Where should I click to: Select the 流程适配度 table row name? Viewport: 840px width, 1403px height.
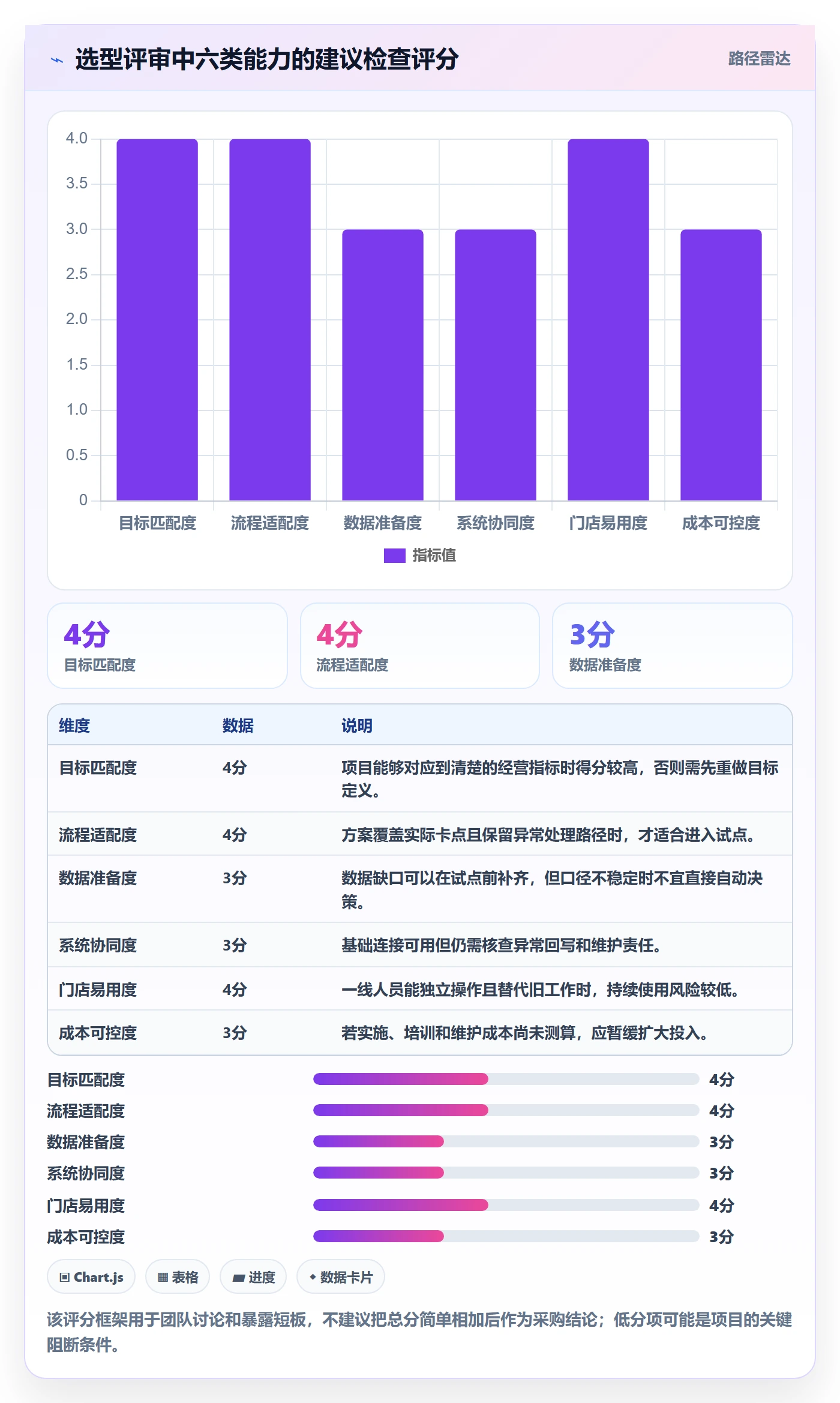click(98, 835)
